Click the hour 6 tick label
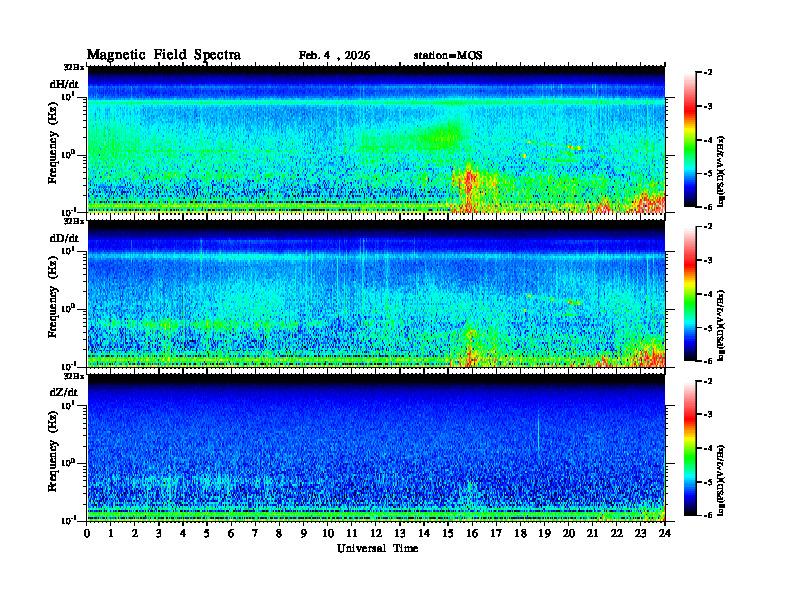The image size is (792, 612). pos(231,534)
